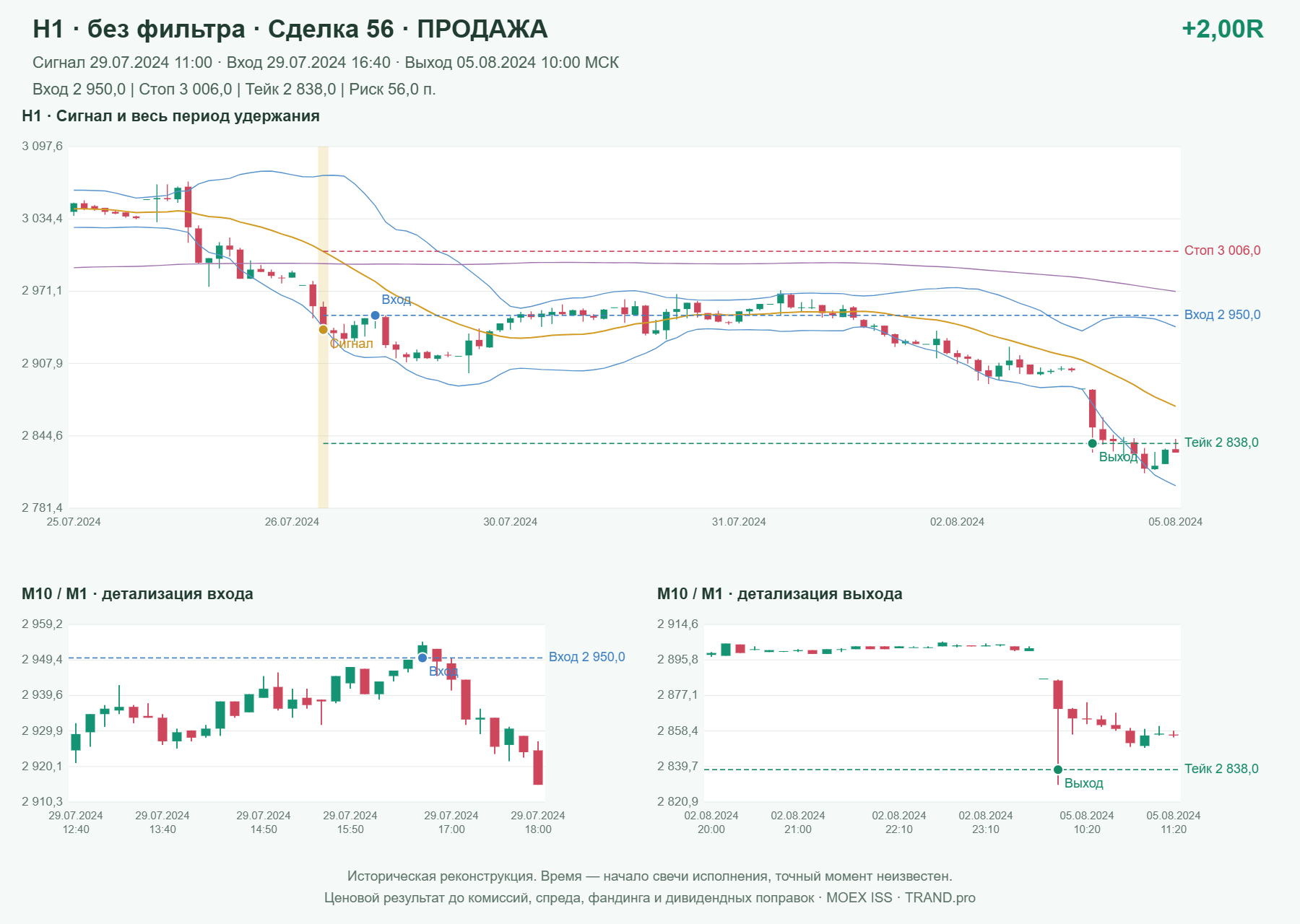Click the 'Вход 2 950,0' label on H1 chart
Viewport: 1300px width, 924px height.
coord(1222,315)
